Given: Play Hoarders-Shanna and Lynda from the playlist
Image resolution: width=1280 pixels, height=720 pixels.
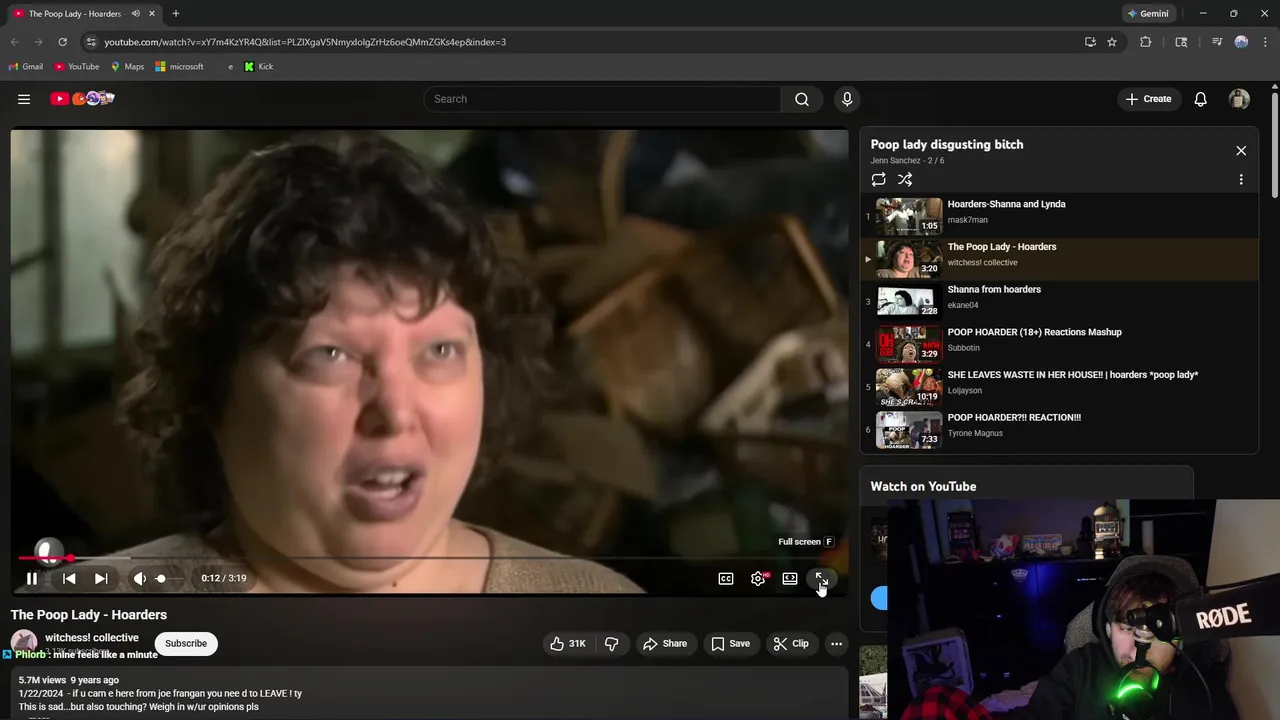Looking at the screenshot, I should tap(1059, 216).
